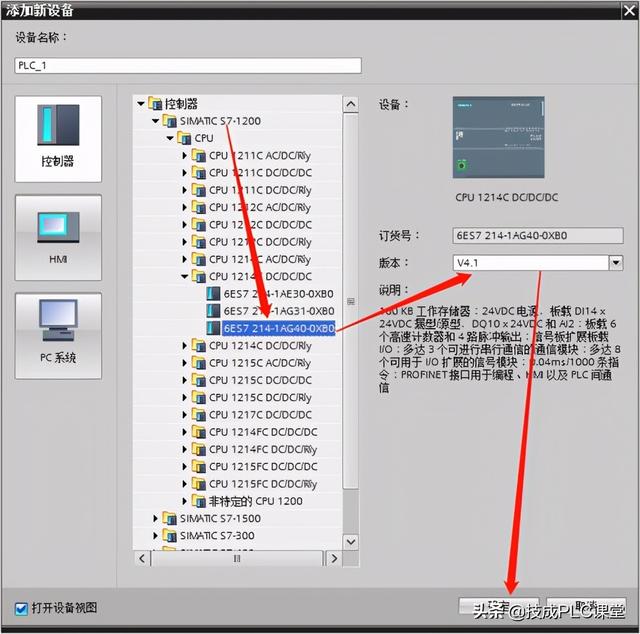This screenshot has width=640, height=634.
Task: Select the 非特定的 CPU 1200 row
Action: tap(256, 501)
